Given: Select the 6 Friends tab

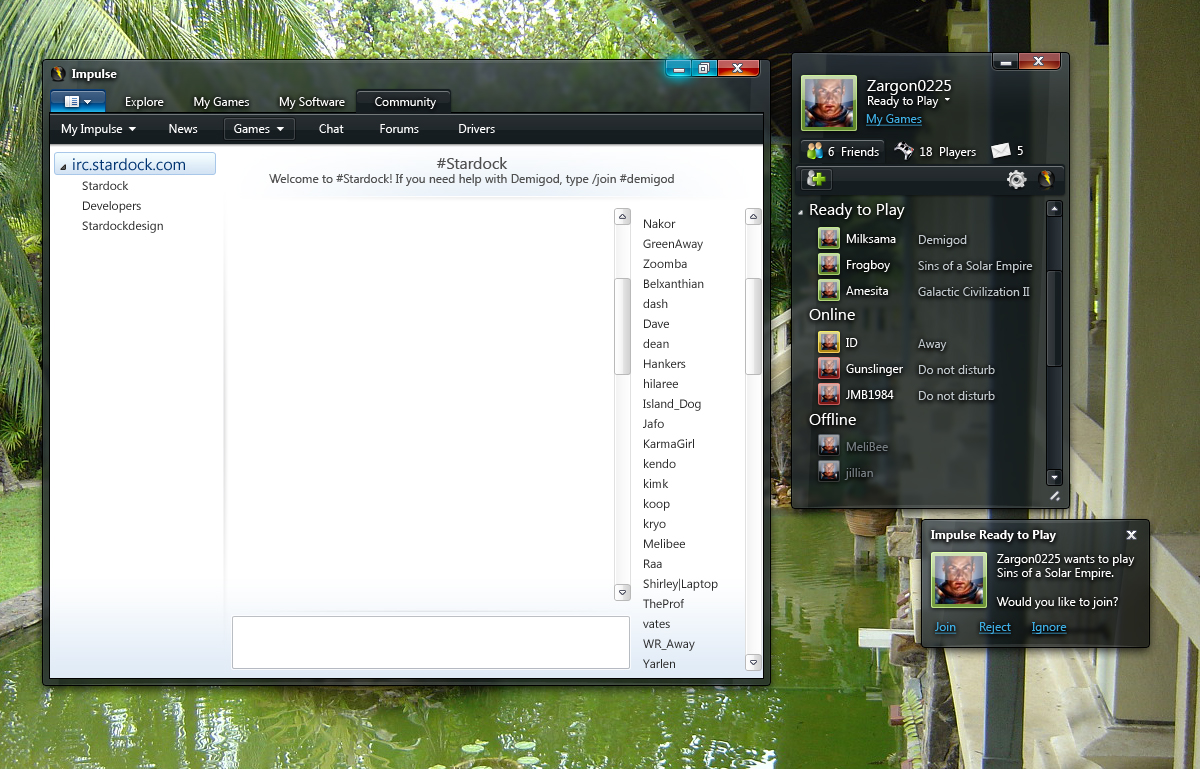Looking at the screenshot, I should coord(843,152).
